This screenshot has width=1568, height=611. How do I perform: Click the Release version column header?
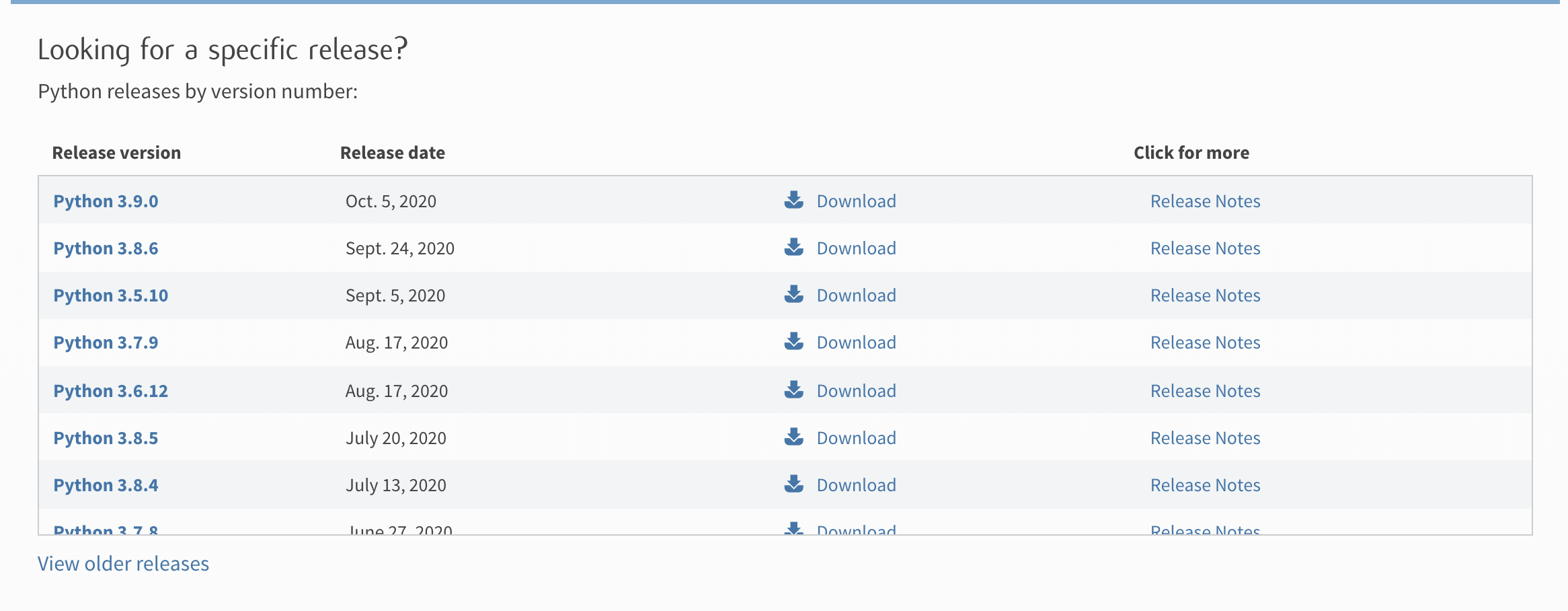[x=116, y=153]
